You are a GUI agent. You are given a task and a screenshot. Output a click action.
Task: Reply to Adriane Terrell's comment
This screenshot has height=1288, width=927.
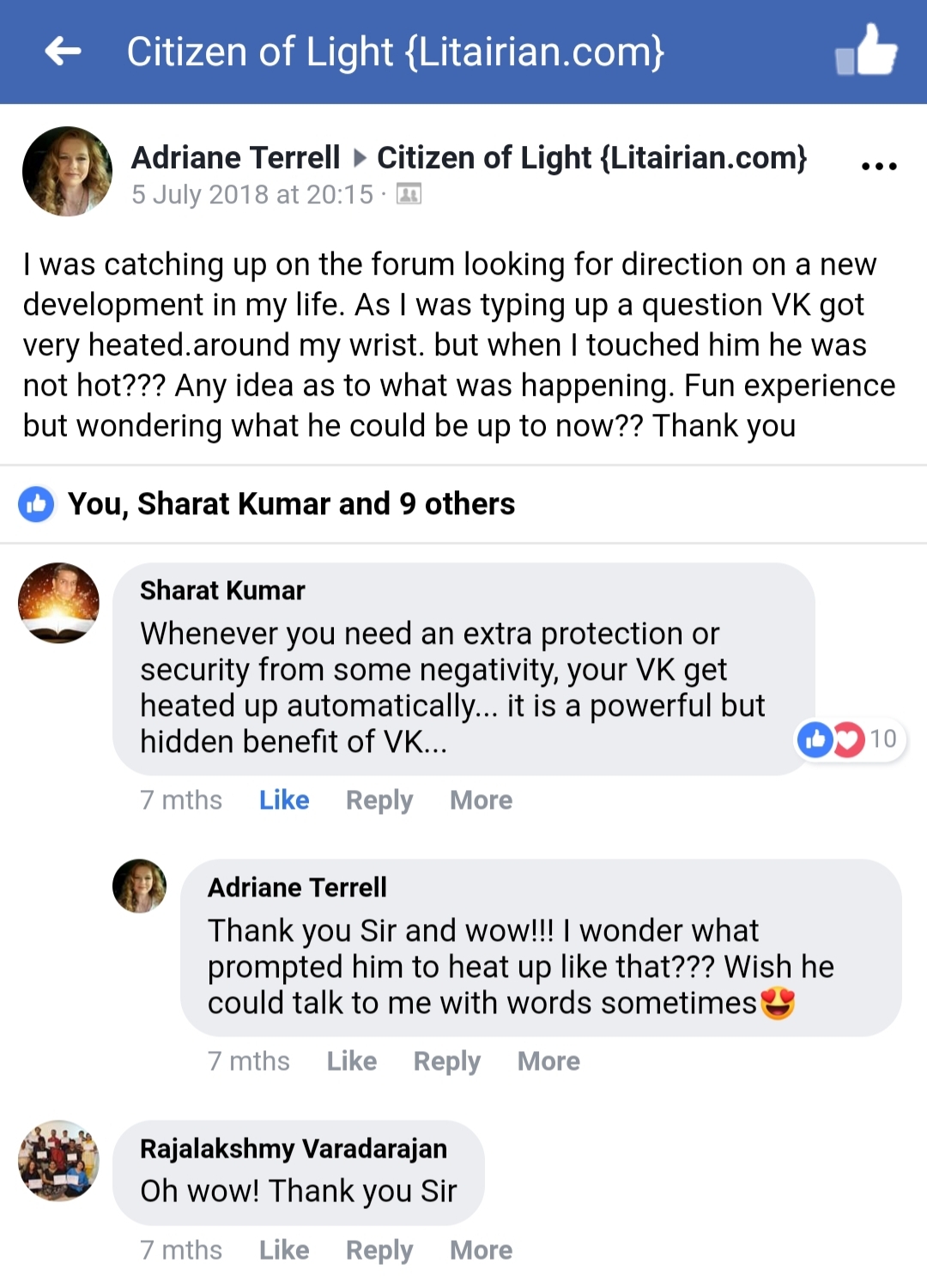(447, 1061)
